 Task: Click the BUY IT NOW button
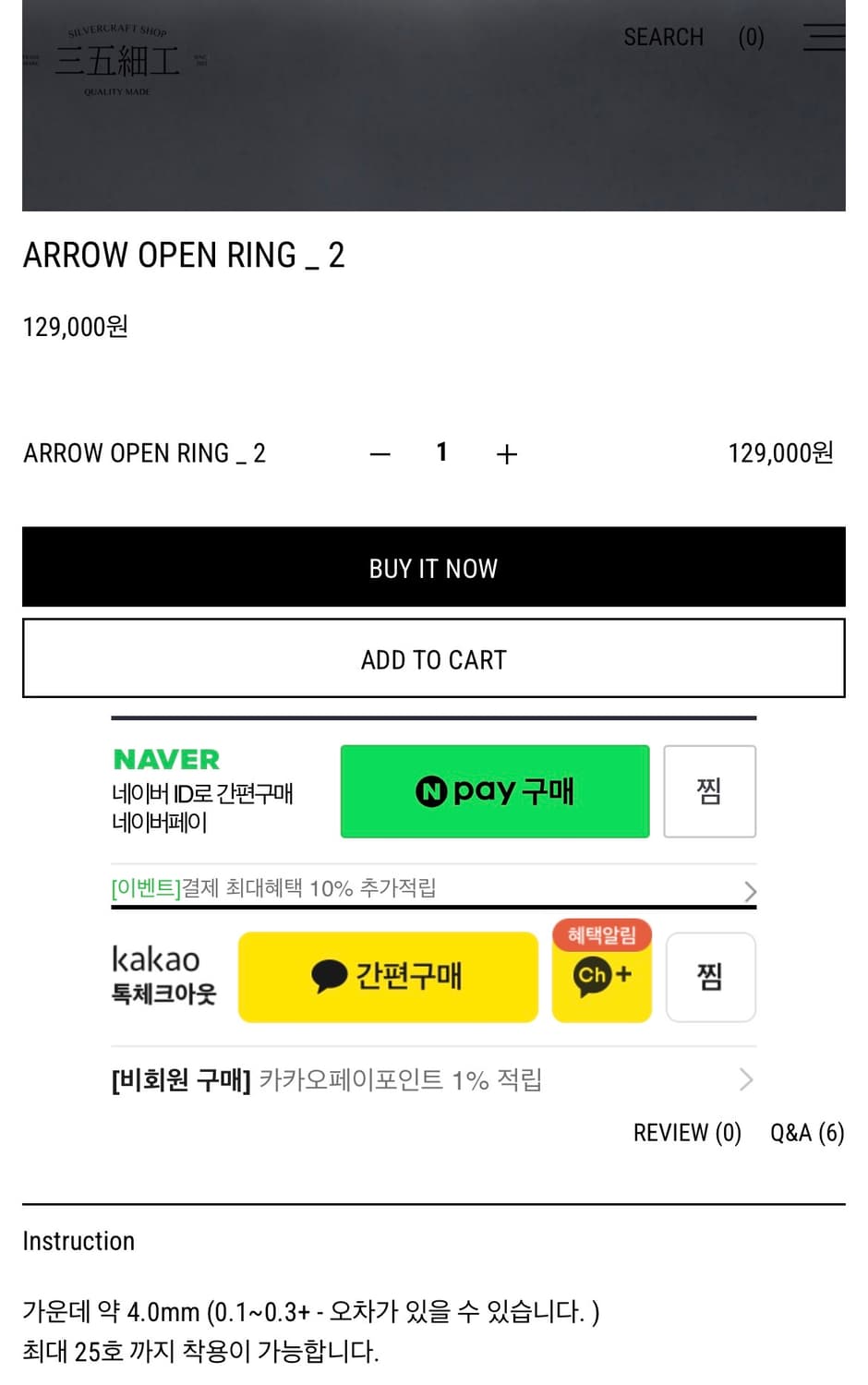(434, 568)
